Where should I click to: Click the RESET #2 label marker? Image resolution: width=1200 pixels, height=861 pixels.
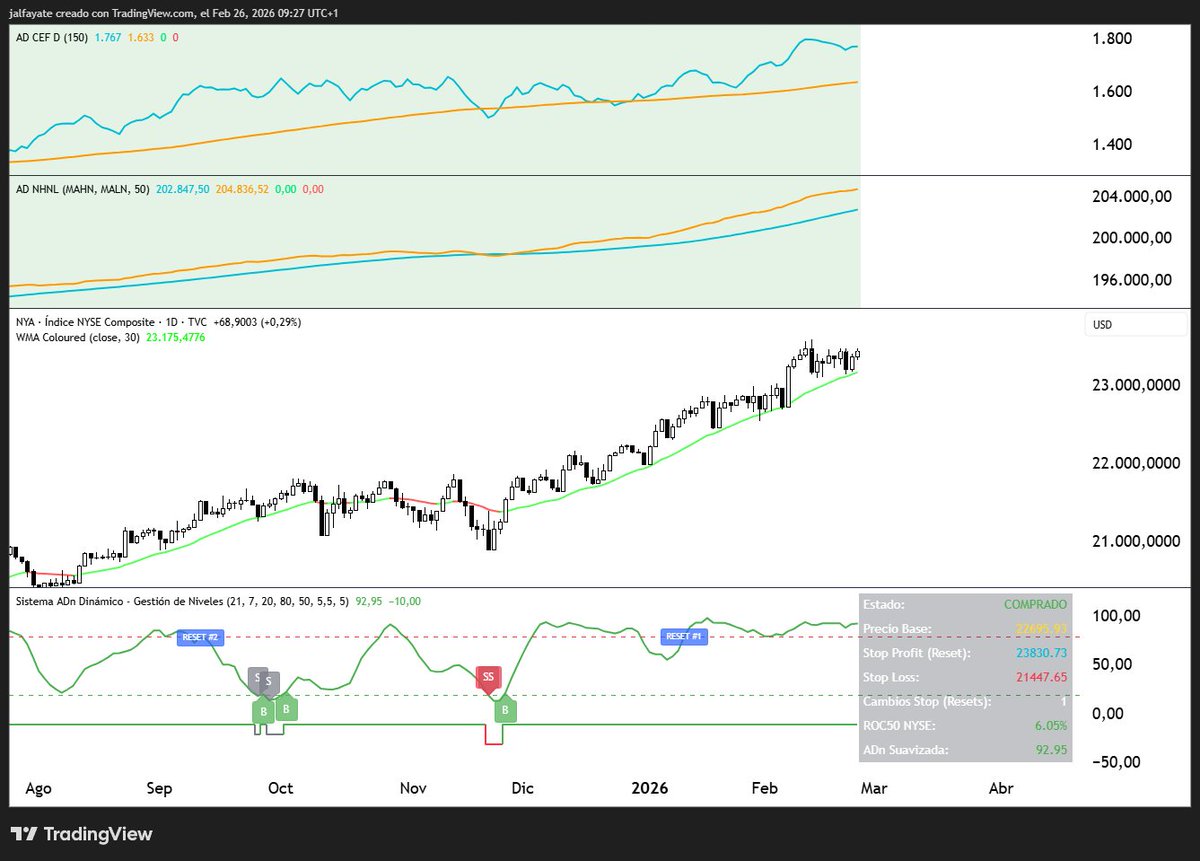[200, 636]
